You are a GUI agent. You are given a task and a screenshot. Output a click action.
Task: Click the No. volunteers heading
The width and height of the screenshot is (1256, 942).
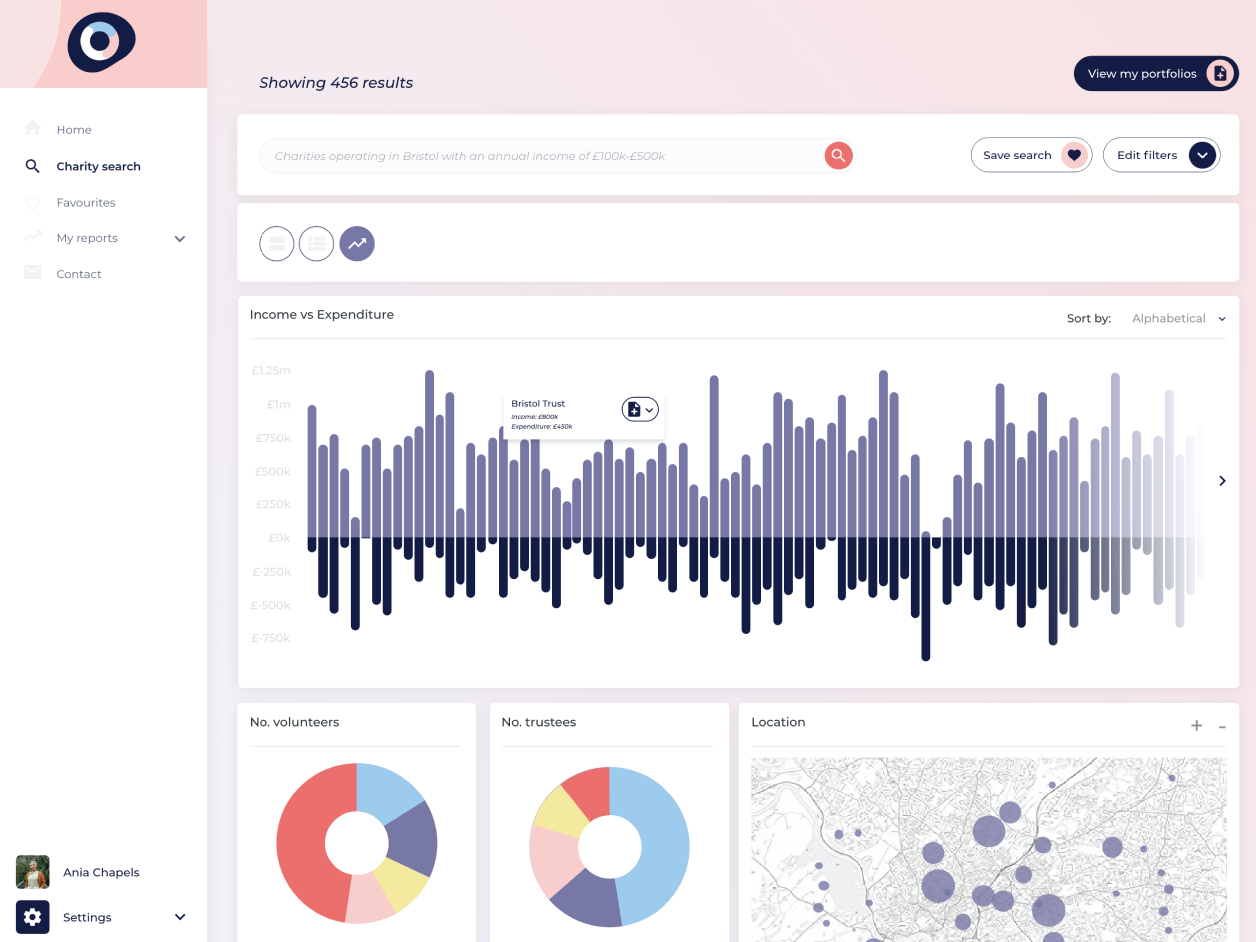coord(294,722)
